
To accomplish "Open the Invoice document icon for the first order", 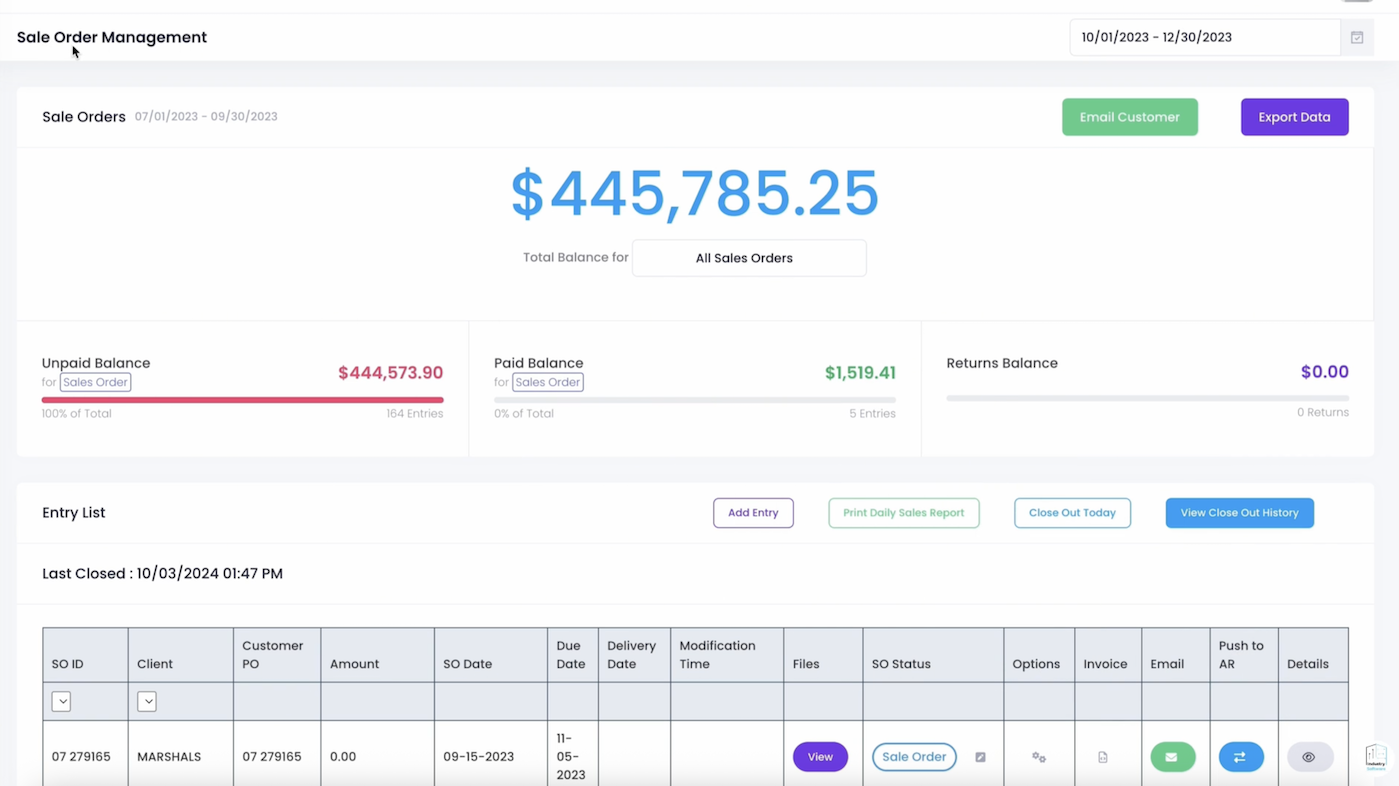I will (x=1103, y=757).
